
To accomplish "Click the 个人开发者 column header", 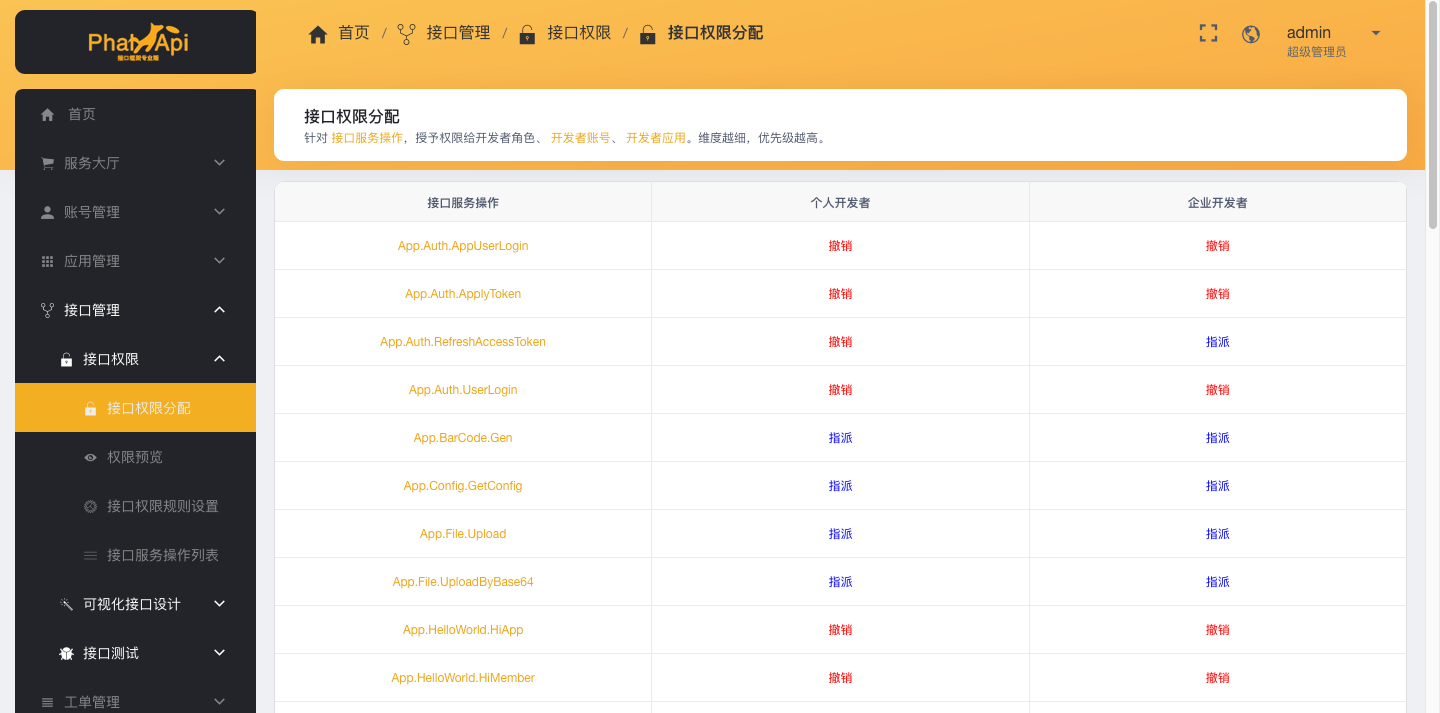I will tap(840, 203).
